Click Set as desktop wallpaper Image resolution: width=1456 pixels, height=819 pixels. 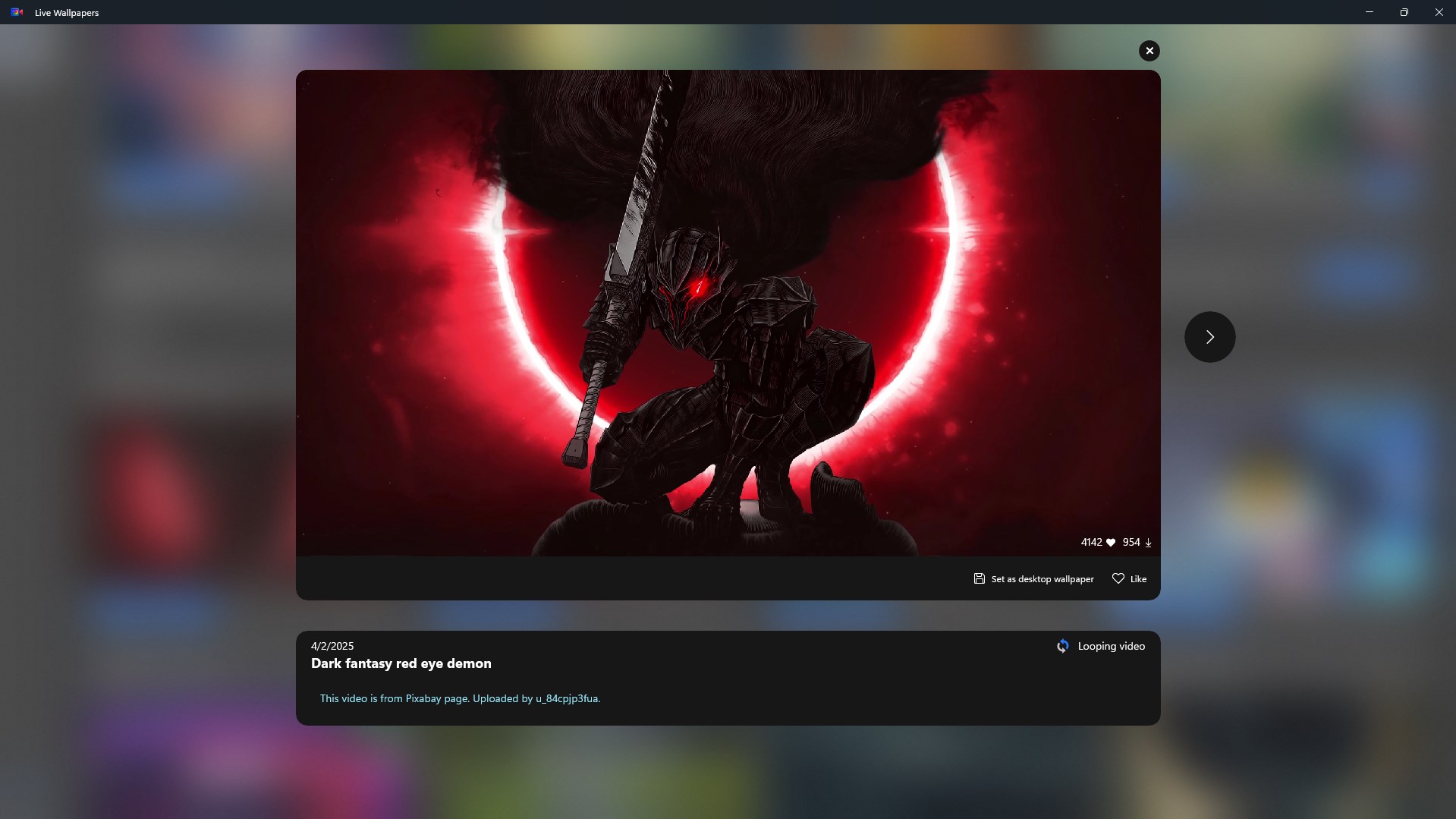coord(1033,578)
